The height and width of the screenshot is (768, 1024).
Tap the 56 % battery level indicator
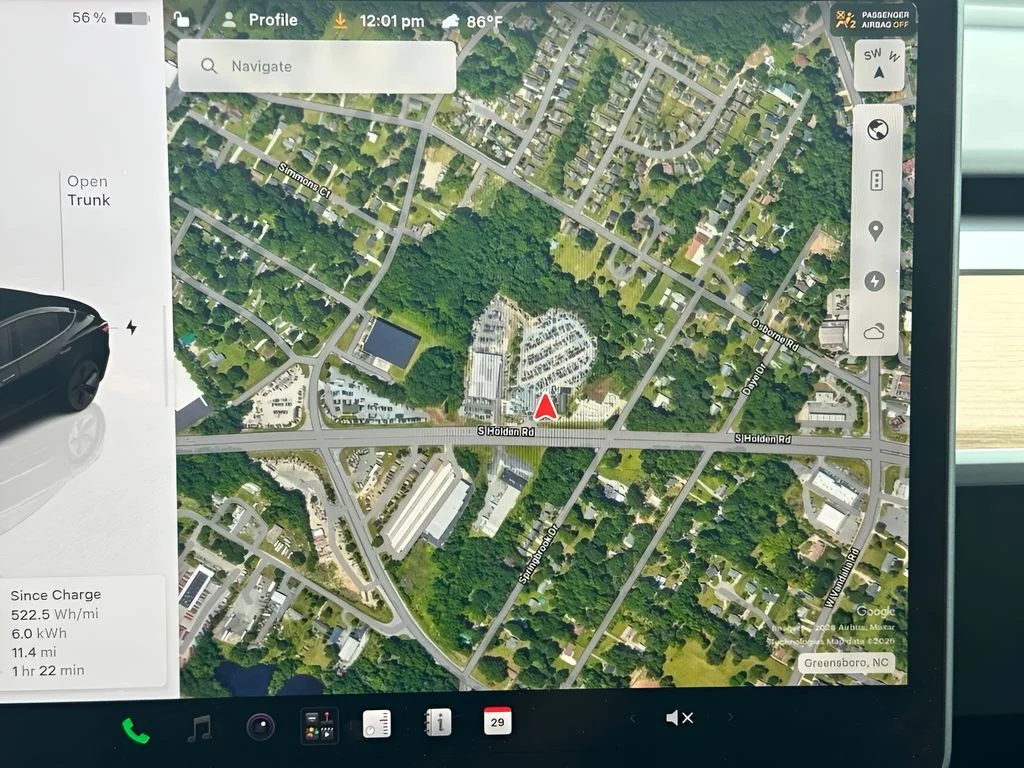[x=110, y=18]
